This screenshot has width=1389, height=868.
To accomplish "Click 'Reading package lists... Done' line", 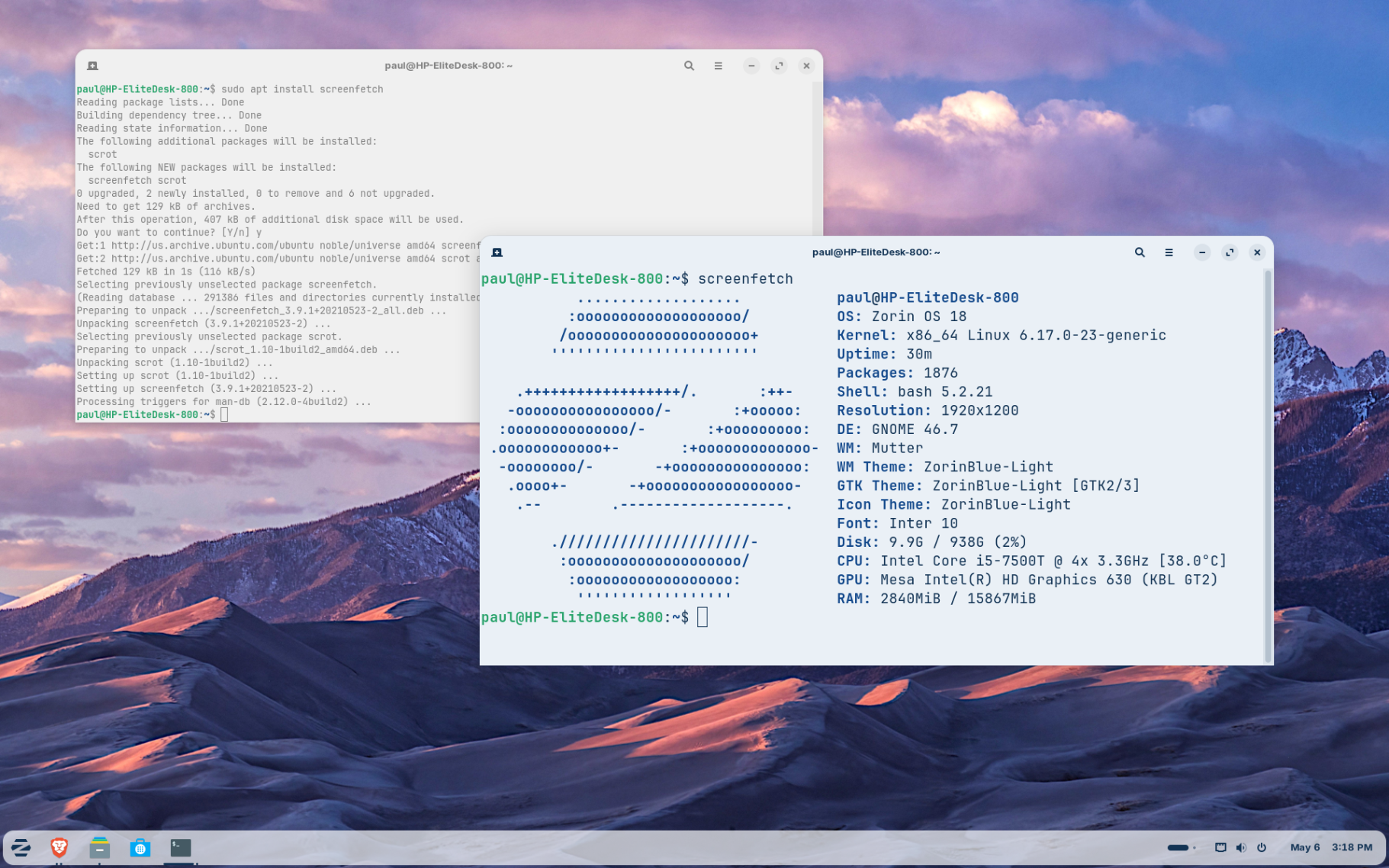I will [x=160, y=102].
